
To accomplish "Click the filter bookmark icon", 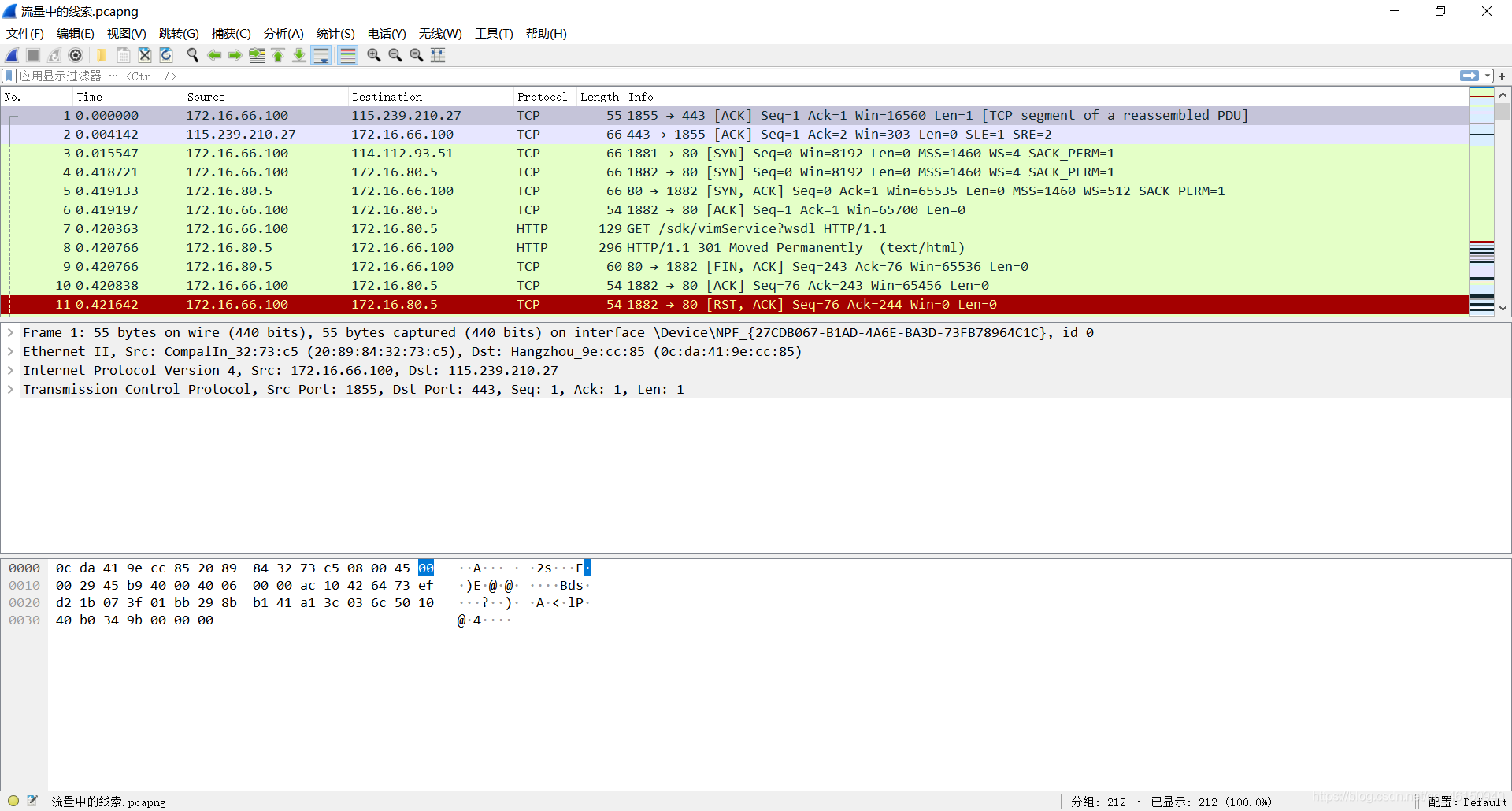I will pyautogui.click(x=9, y=76).
